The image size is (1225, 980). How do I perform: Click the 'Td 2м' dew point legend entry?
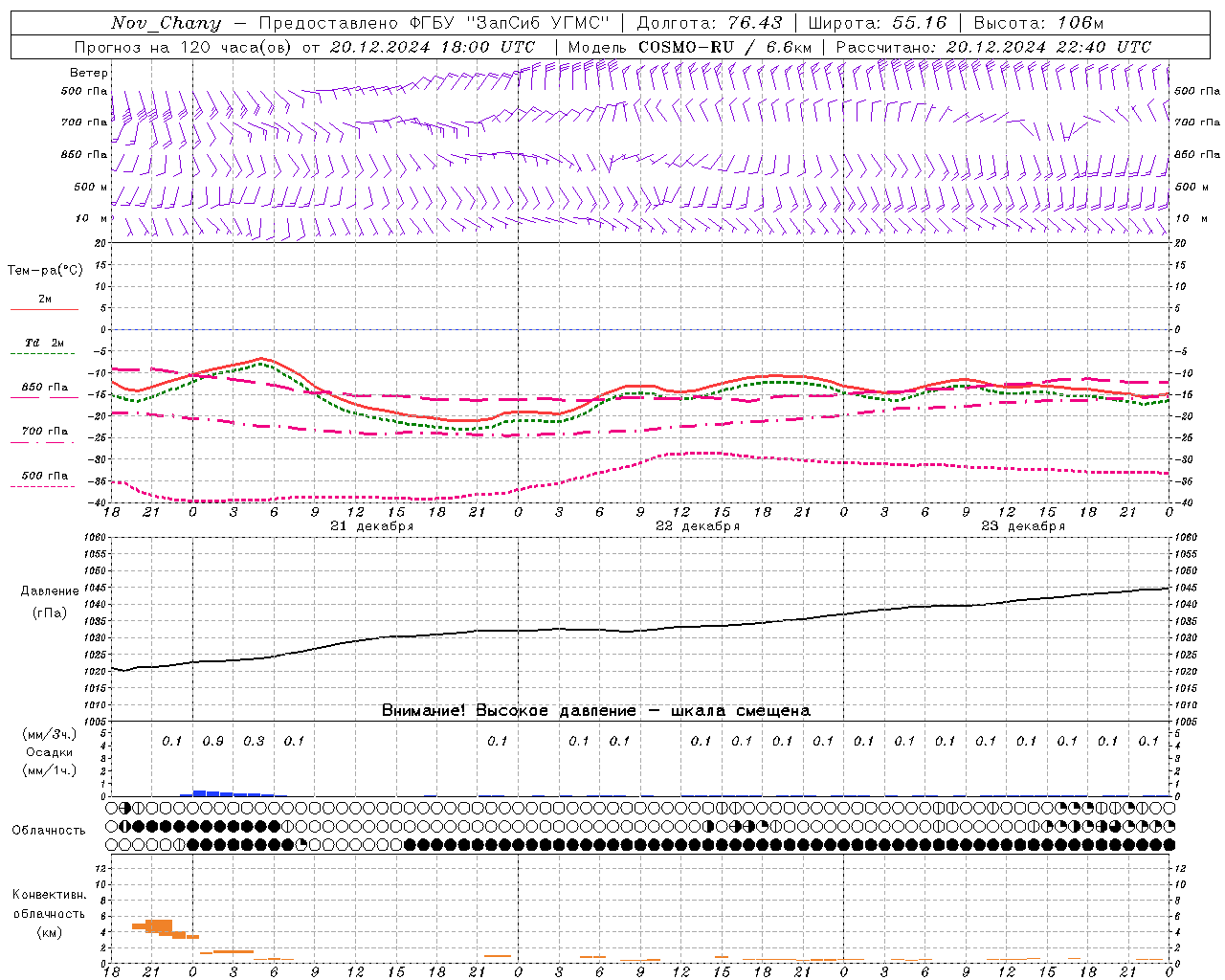click(44, 343)
